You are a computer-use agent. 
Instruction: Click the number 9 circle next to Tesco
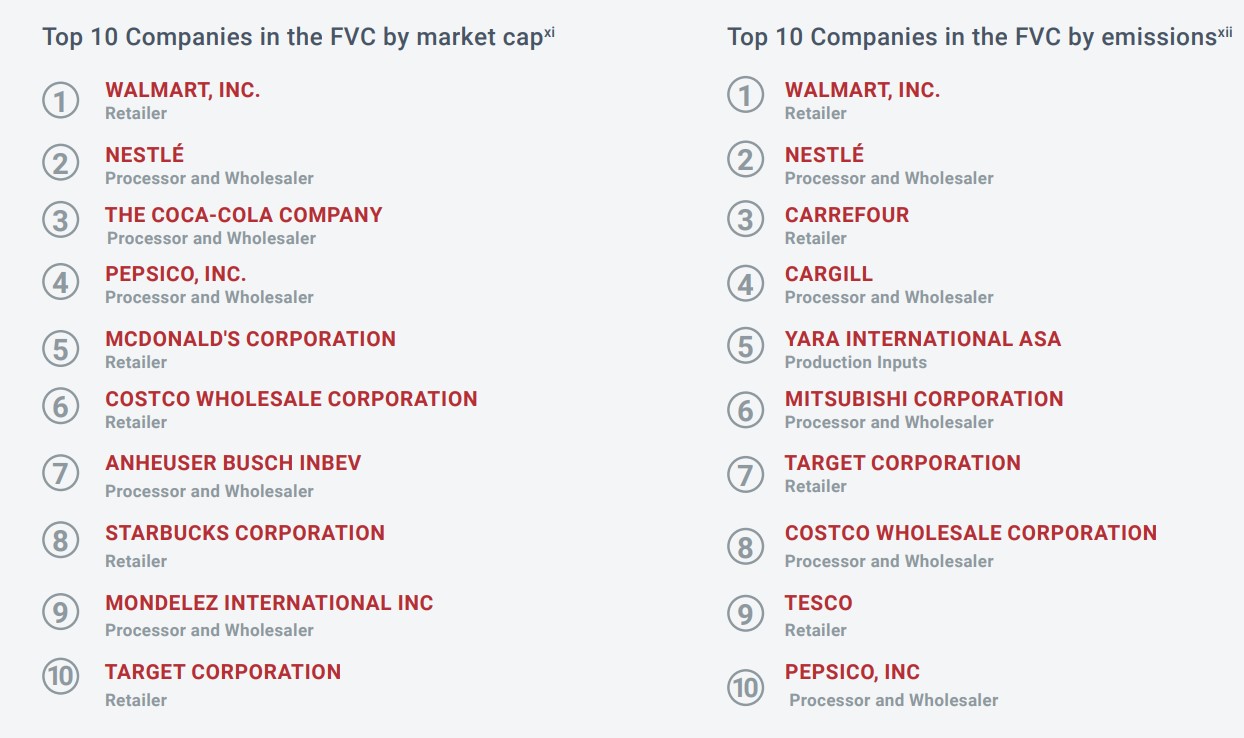(x=745, y=612)
